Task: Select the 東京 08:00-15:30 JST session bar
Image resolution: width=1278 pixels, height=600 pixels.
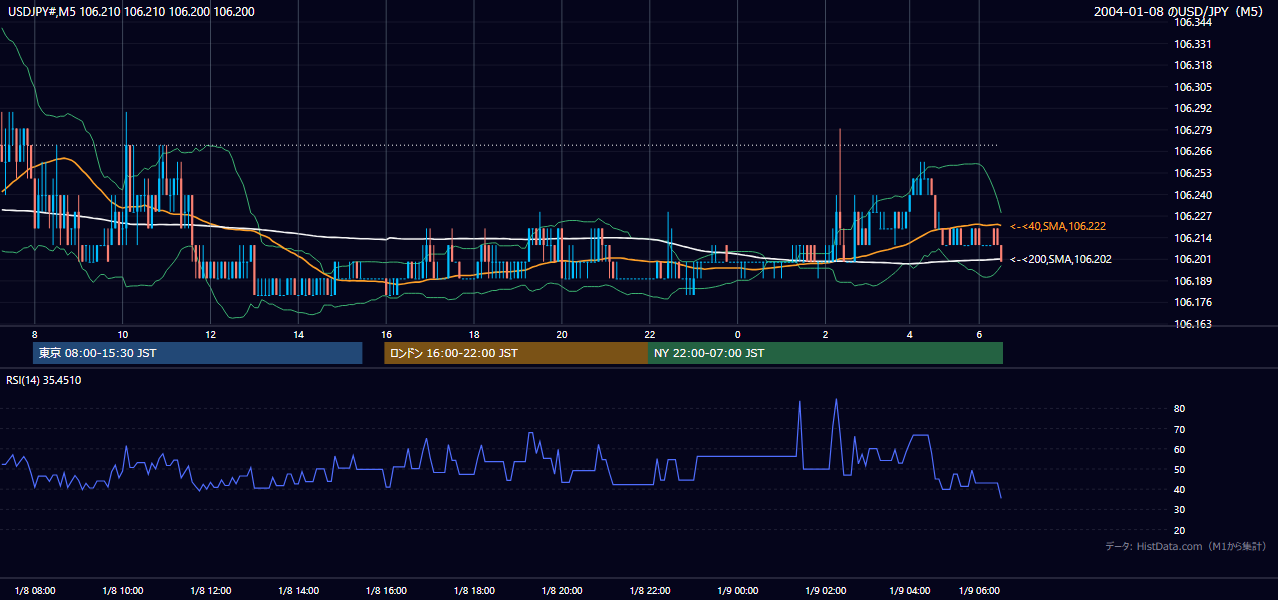Action: (x=197, y=353)
